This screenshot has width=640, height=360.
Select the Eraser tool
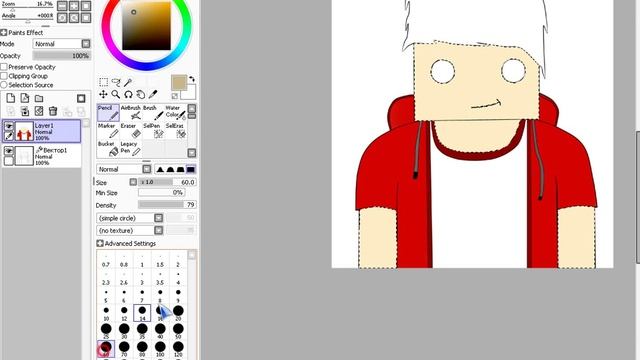tap(131, 131)
